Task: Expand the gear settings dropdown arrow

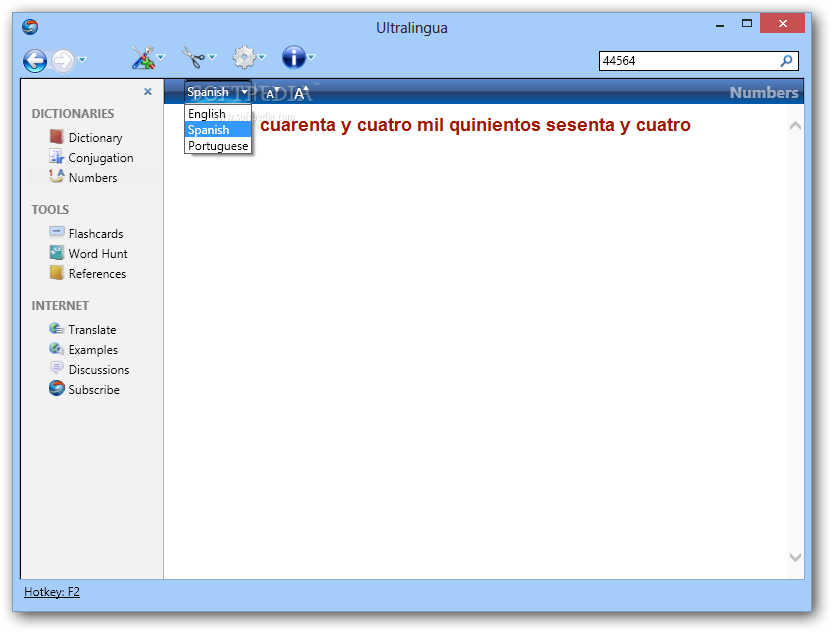Action: [262, 57]
